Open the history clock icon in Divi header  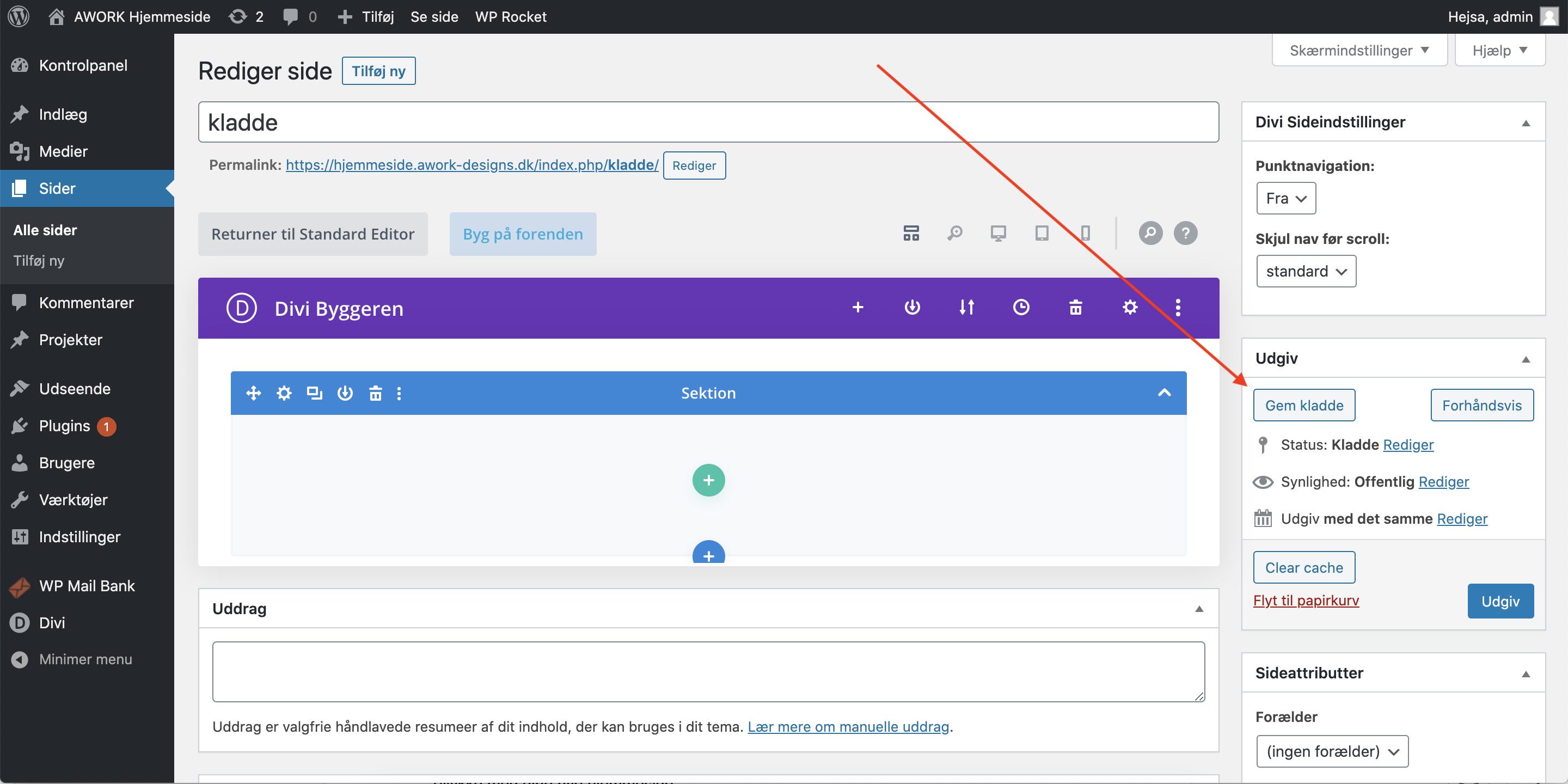[x=1021, y=308]
